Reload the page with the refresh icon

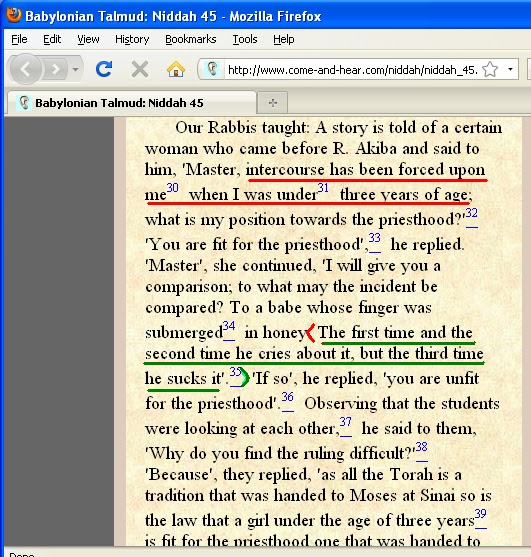104,69
